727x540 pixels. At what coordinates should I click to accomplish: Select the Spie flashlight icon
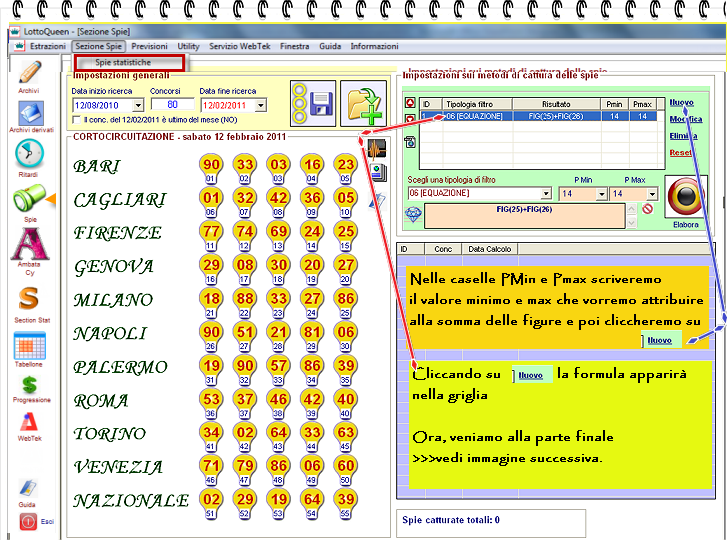coord(30,198)
